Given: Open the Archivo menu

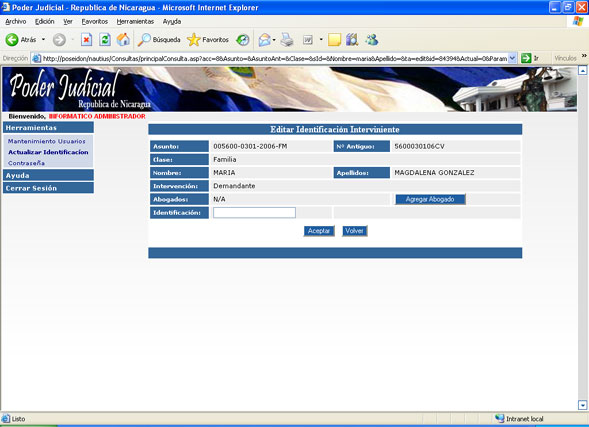Looking at the screenshot, I should (x=16, y=21).
